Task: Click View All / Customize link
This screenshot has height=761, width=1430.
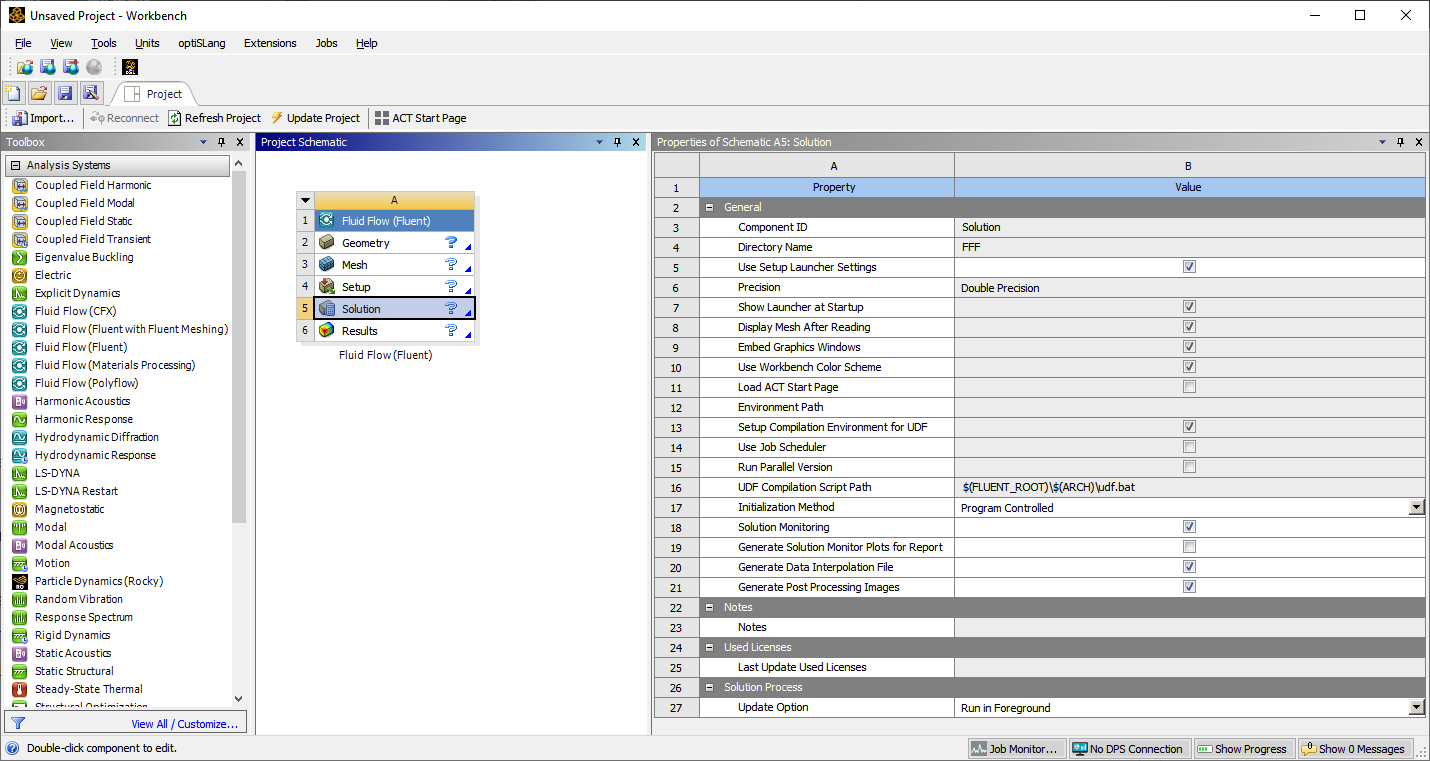Action: pyautogui.click(x=184, y=724)
